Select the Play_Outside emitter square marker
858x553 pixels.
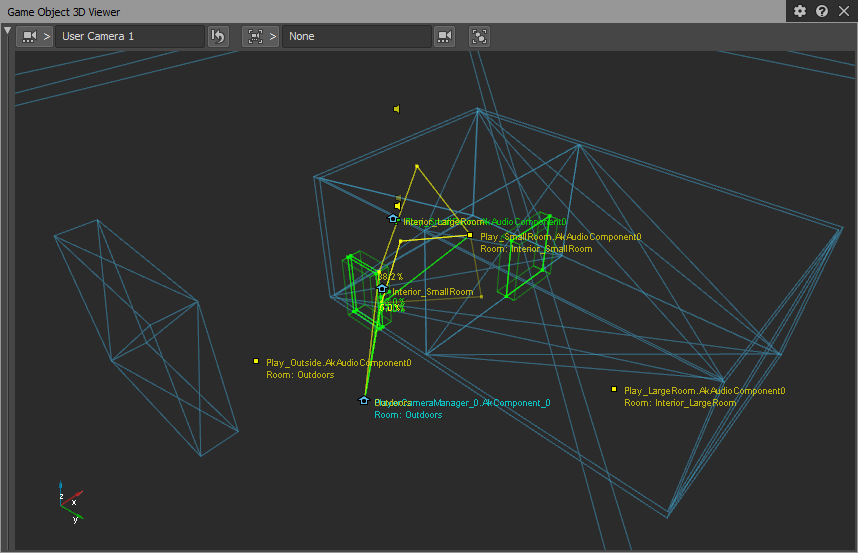click(x=256, y=361)
